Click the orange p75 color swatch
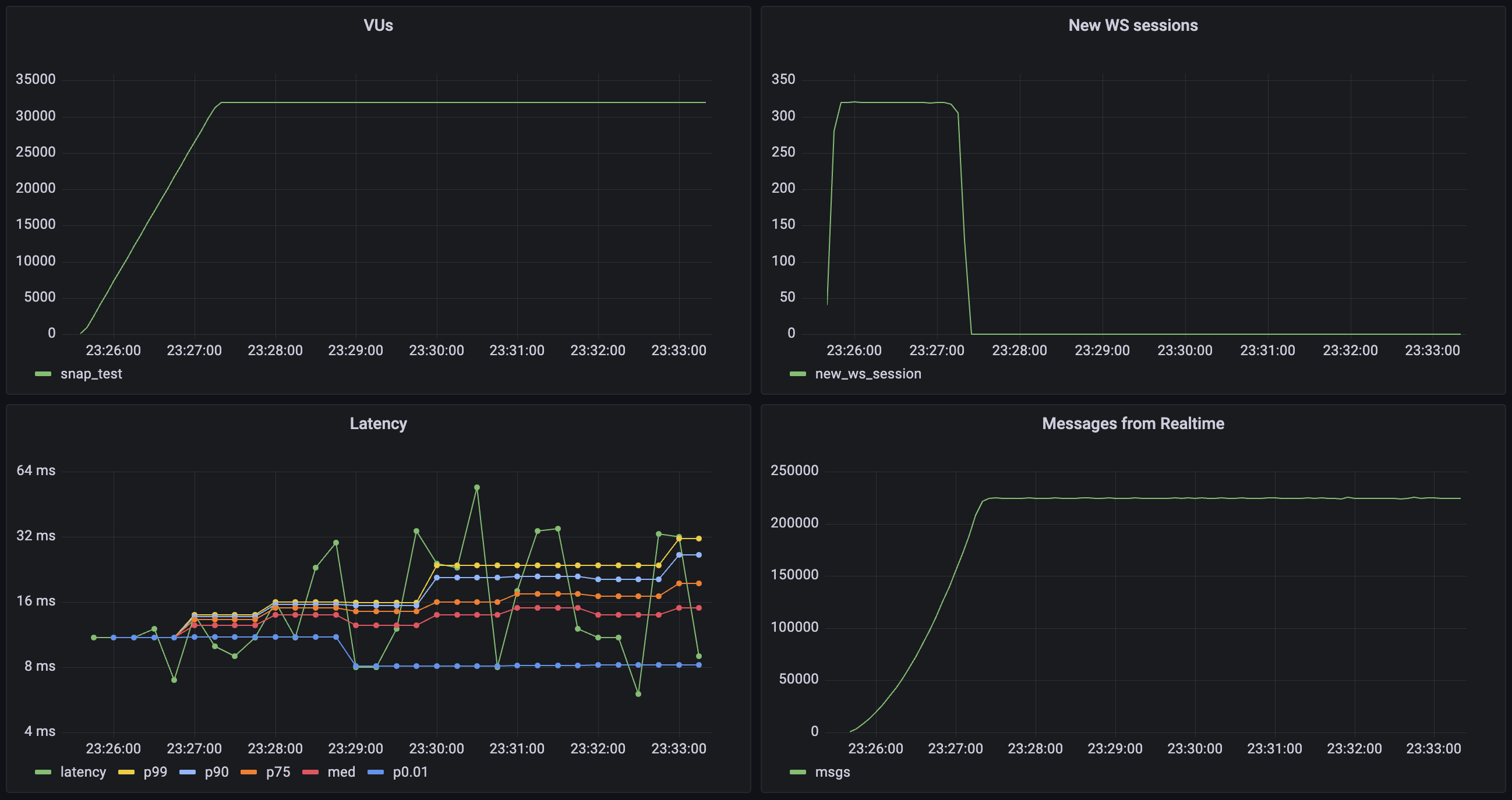 (248, 772)
